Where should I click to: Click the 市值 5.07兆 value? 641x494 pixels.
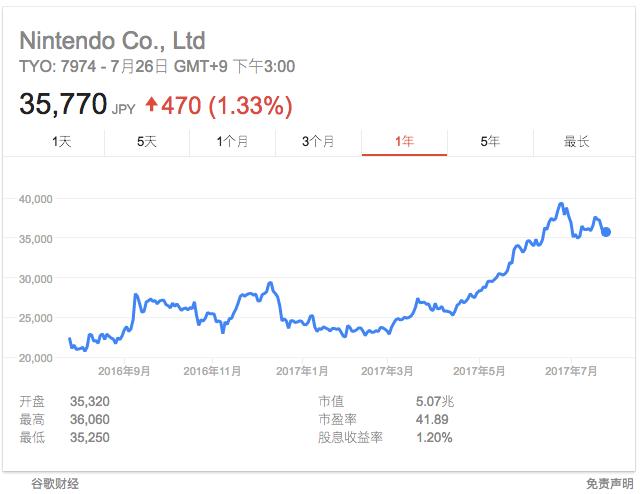click(433, 401)
